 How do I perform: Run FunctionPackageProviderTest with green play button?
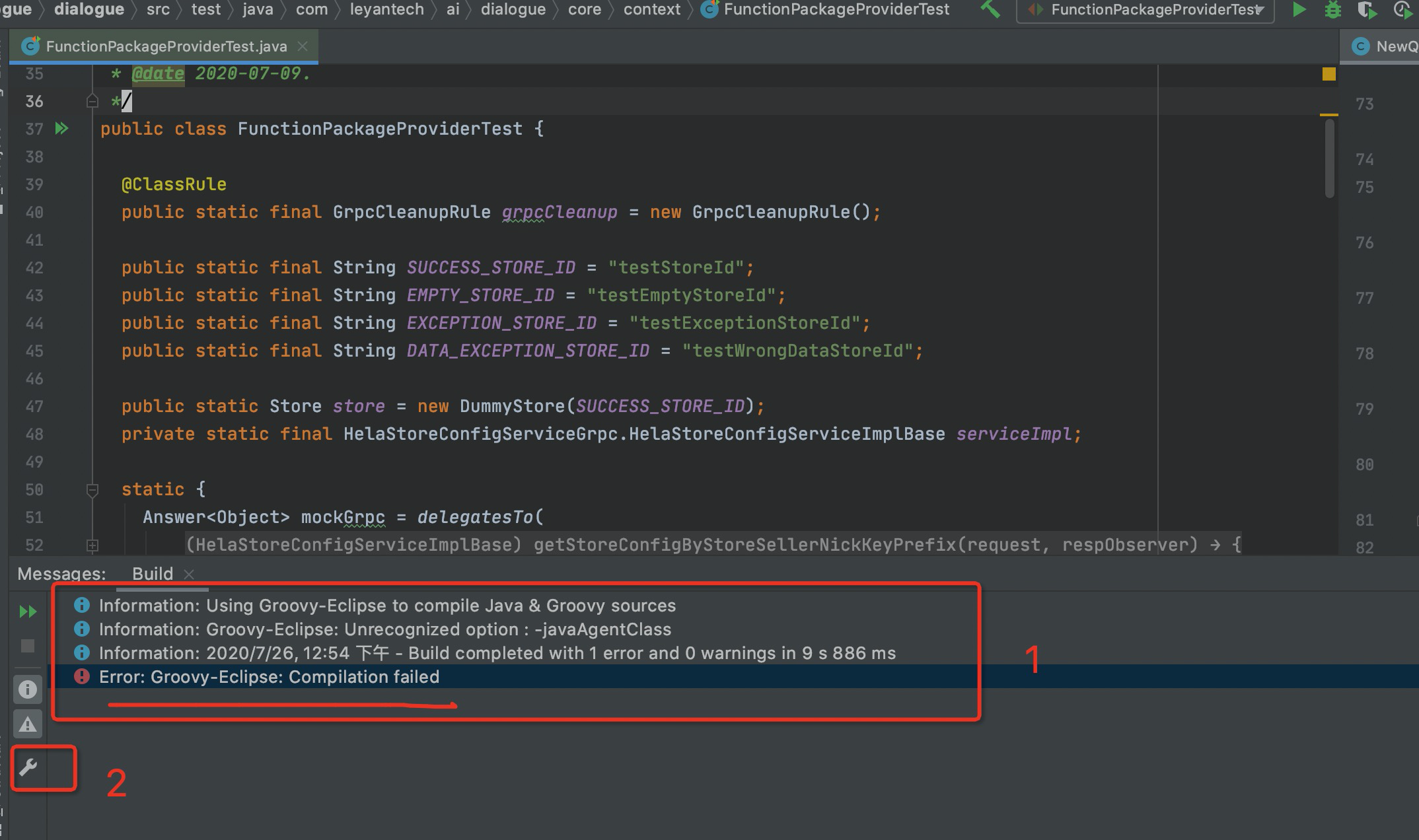pyautogui.click(x=1299, y=9)
